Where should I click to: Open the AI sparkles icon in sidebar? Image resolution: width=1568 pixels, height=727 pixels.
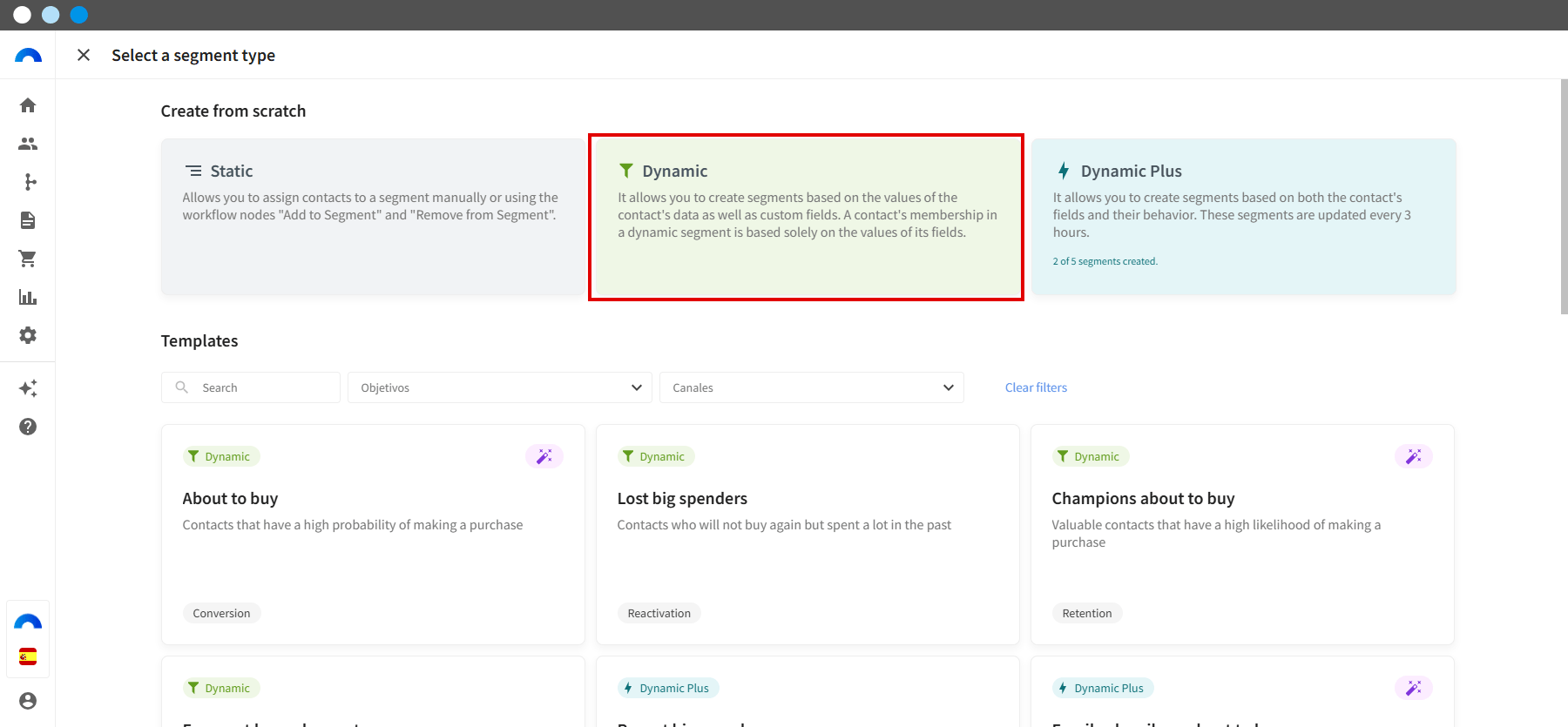pyautogui.click(x=28, y=388)
